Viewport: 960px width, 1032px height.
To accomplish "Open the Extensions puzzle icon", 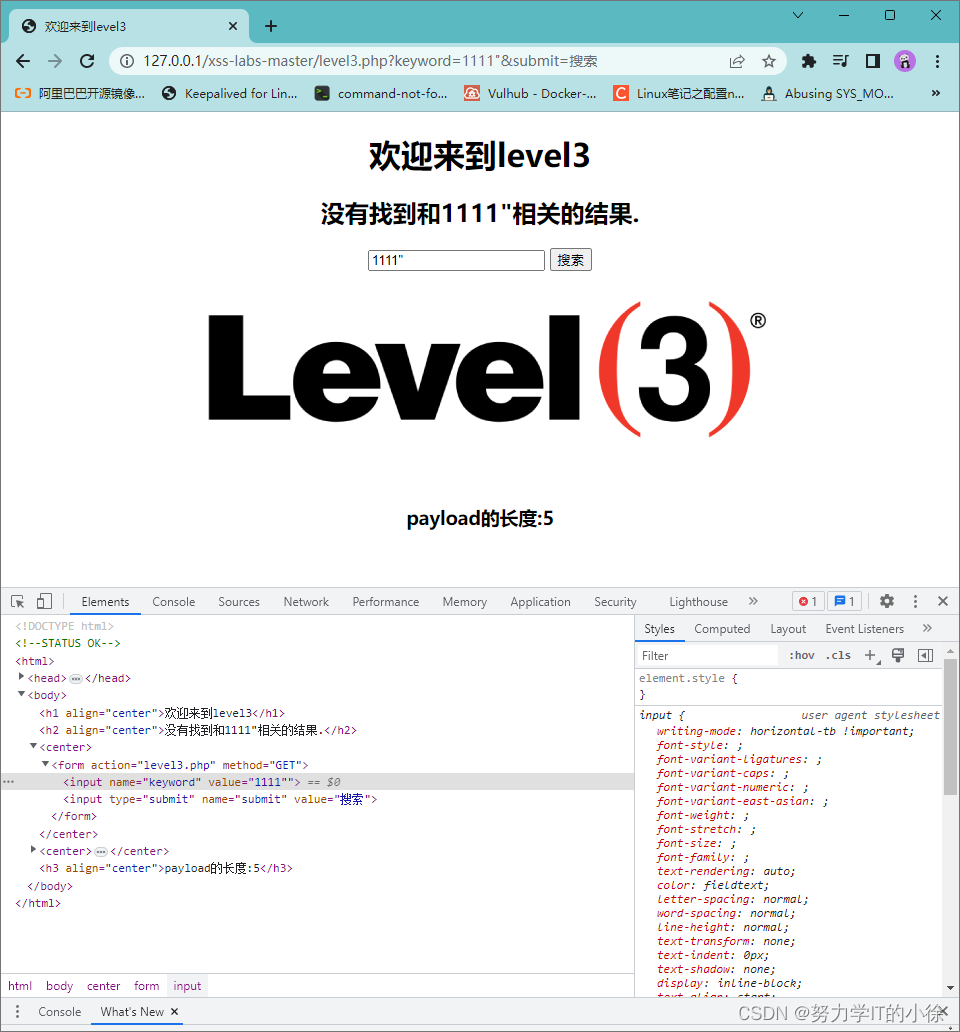I will (809, 61).
